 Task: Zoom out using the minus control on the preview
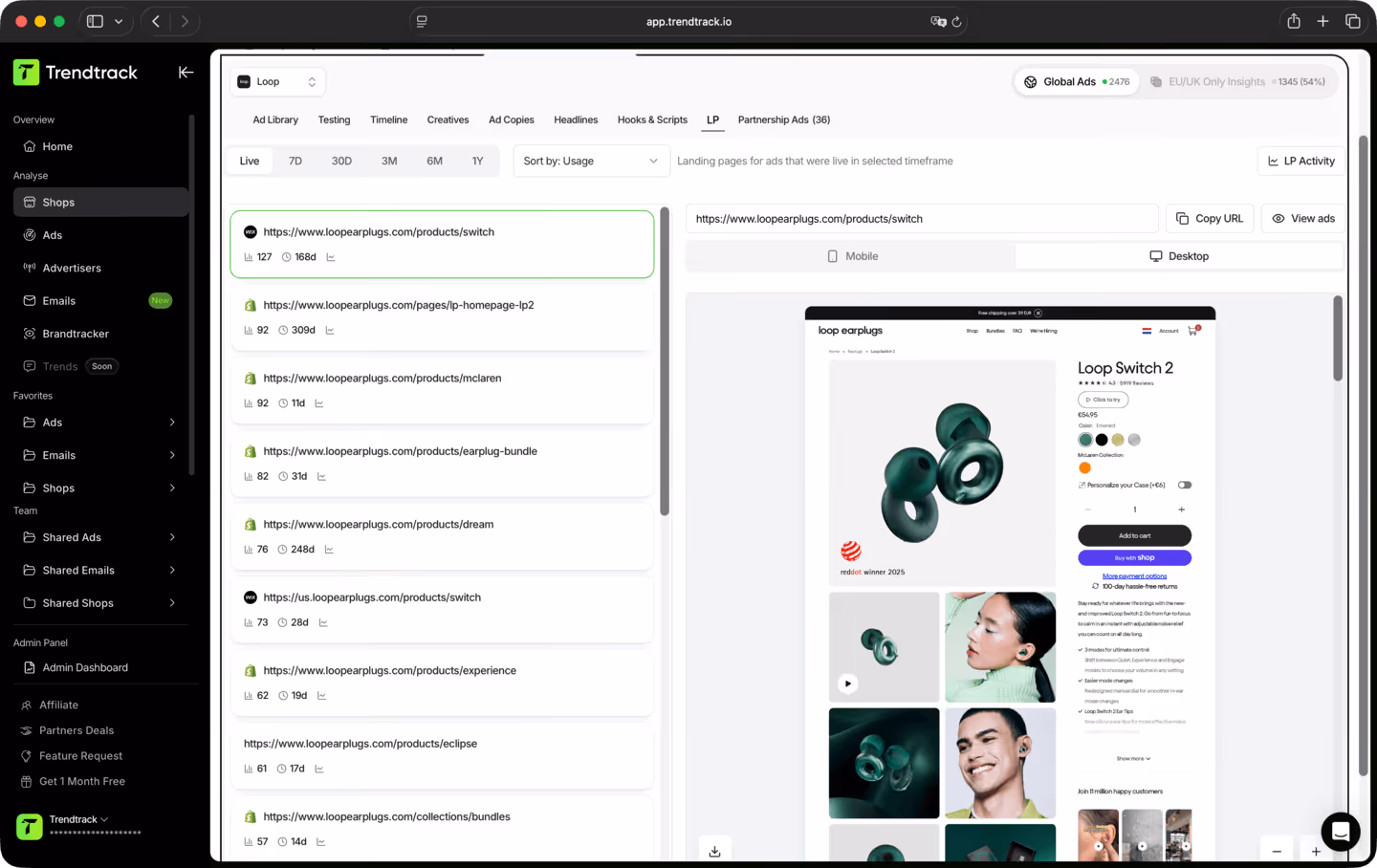click(1277, 849)
